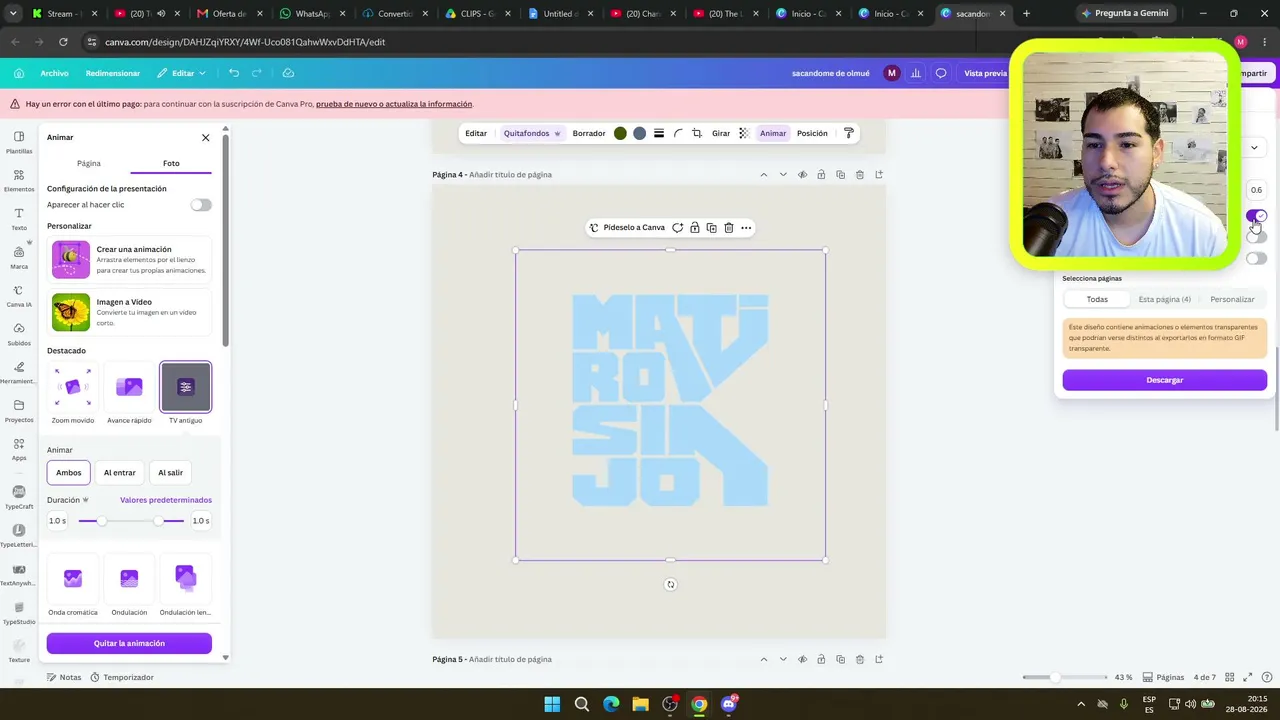Open the Canva IA sidebar panel
This screenshot has height=720, width=1280.
point(19,296)
